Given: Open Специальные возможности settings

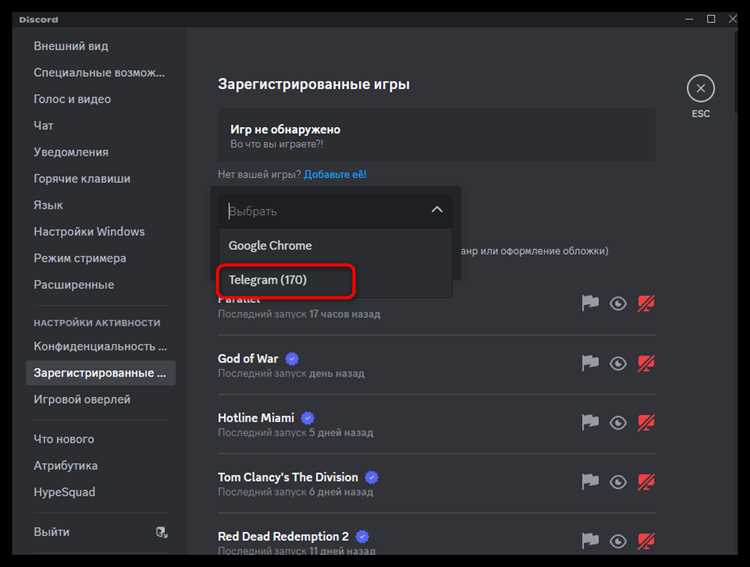Looking at the screenshot, I should click(x=100, y=72).
